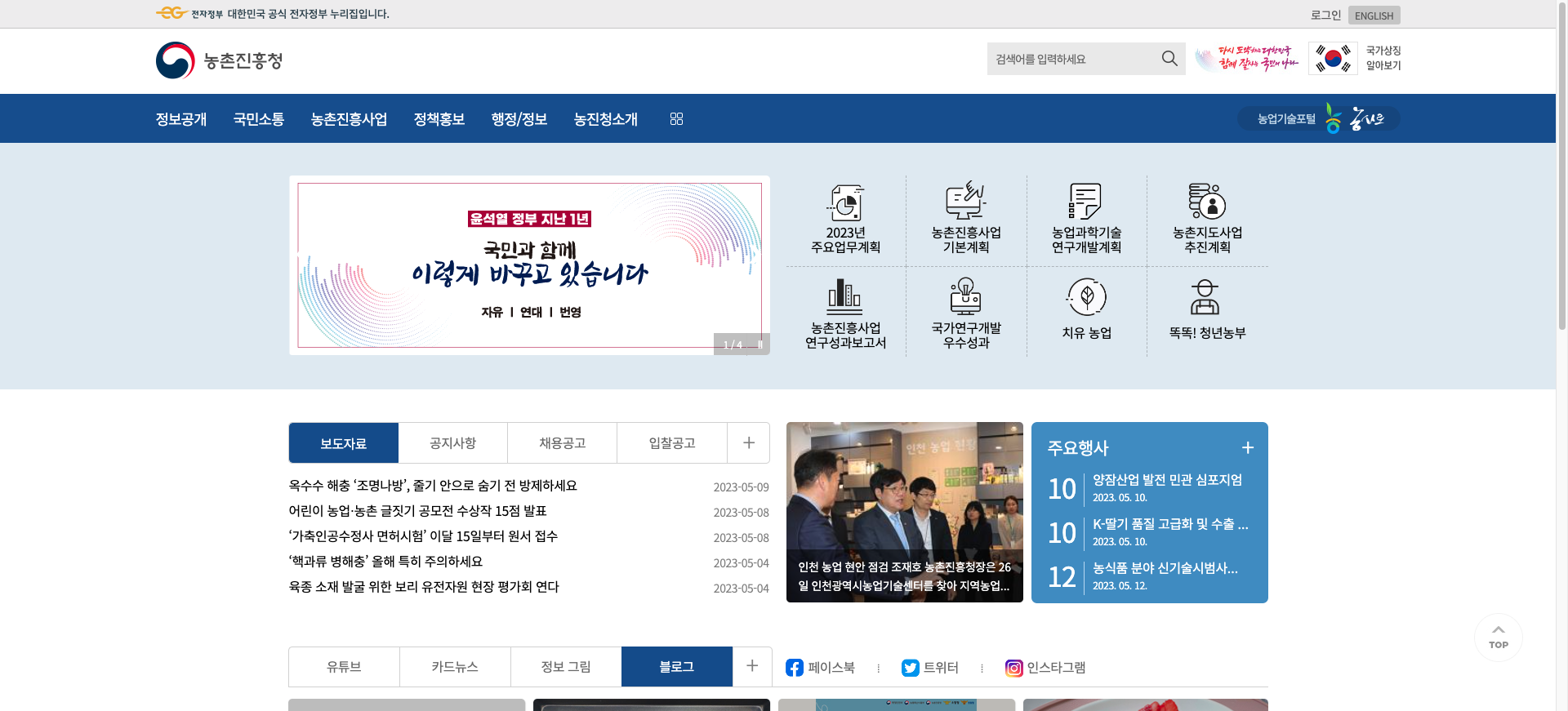Expand more news with the plus button
1568x711 pixels.
coord(748,443)
